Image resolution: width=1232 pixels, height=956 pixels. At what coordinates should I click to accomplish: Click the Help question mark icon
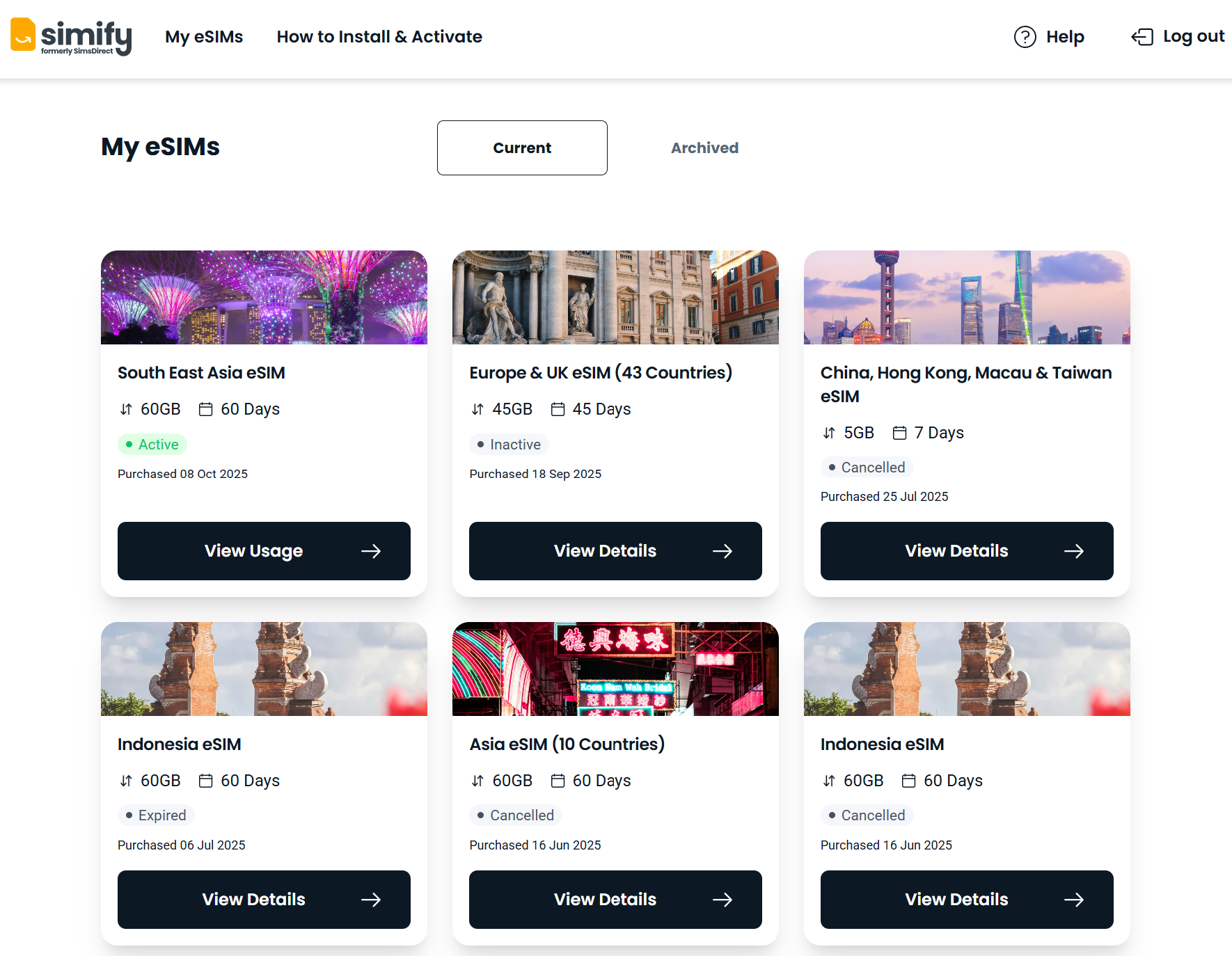[1025, 37]
